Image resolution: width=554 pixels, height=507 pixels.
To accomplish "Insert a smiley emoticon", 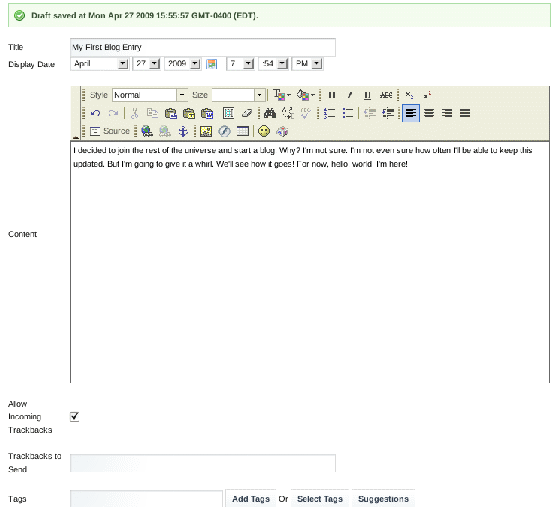I will click(264, 131).
